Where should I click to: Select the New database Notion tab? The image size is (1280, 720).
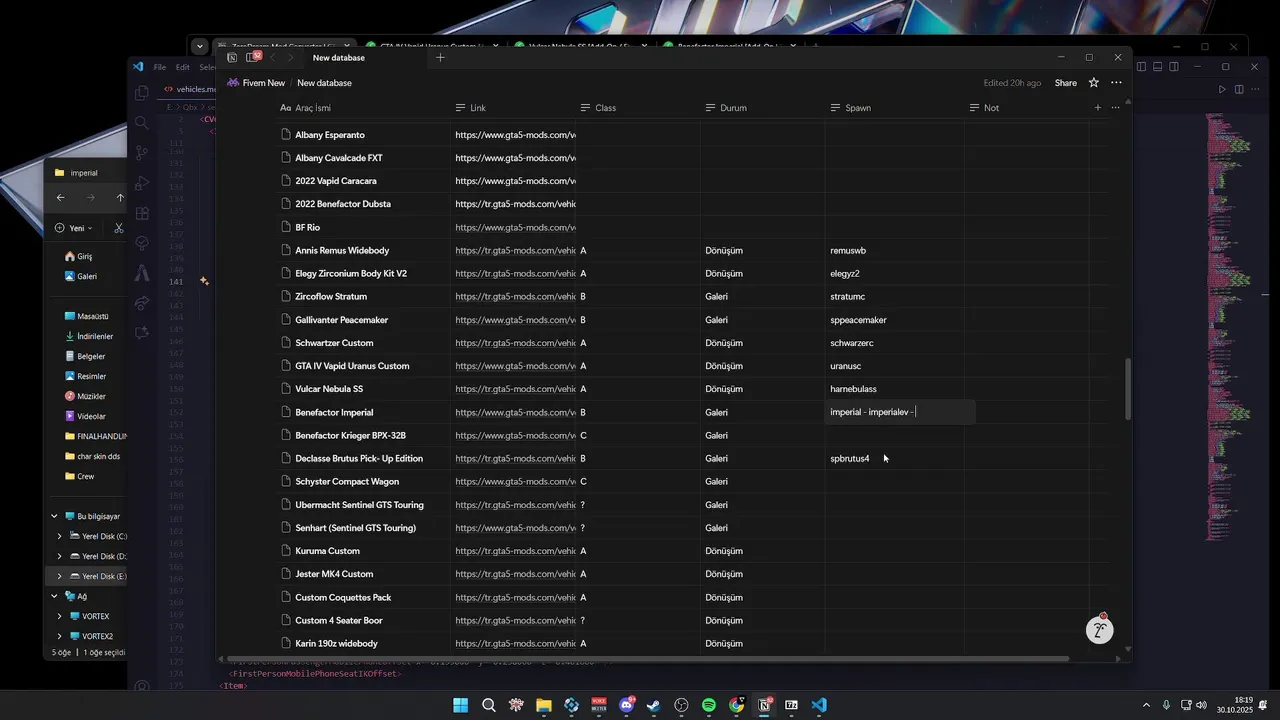(x=339, y=58)
